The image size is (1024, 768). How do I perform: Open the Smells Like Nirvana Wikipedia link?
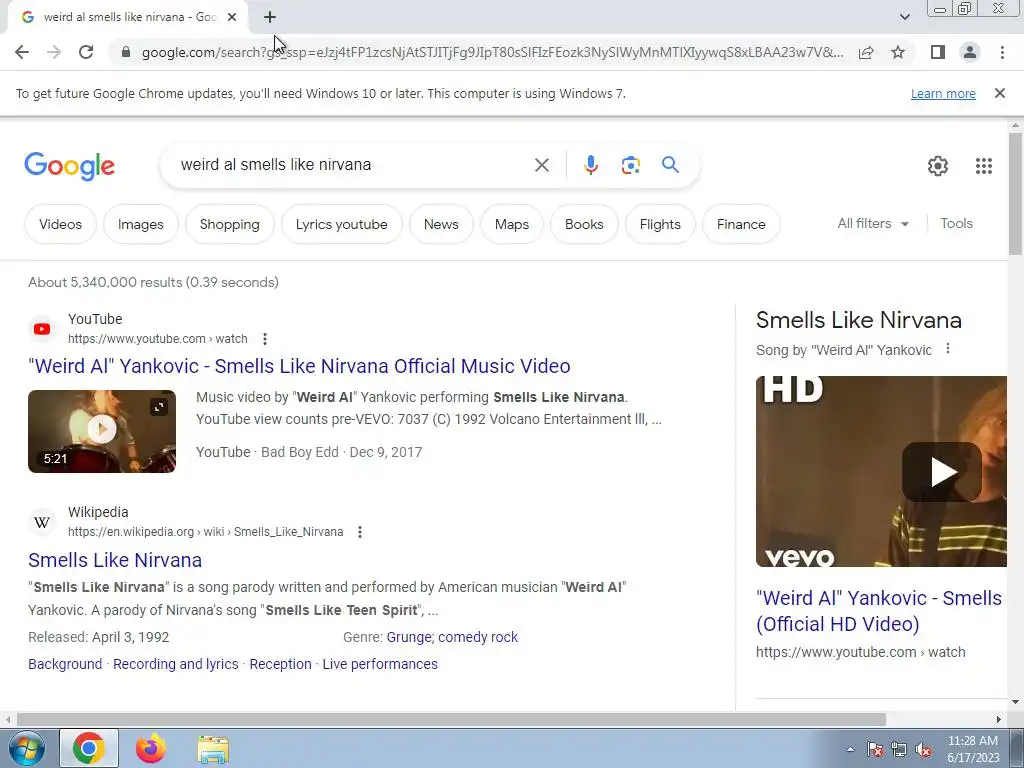115,560
